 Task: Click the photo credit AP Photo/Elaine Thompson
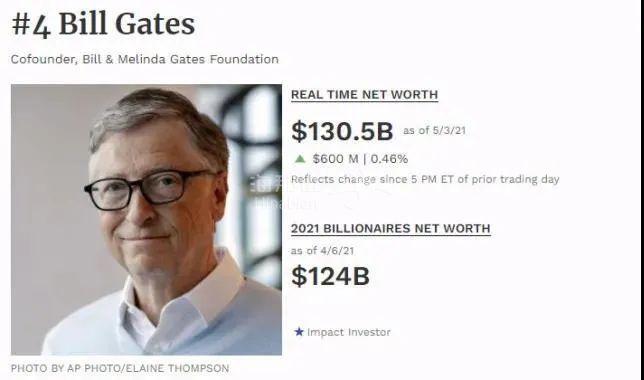click(120, 368)
